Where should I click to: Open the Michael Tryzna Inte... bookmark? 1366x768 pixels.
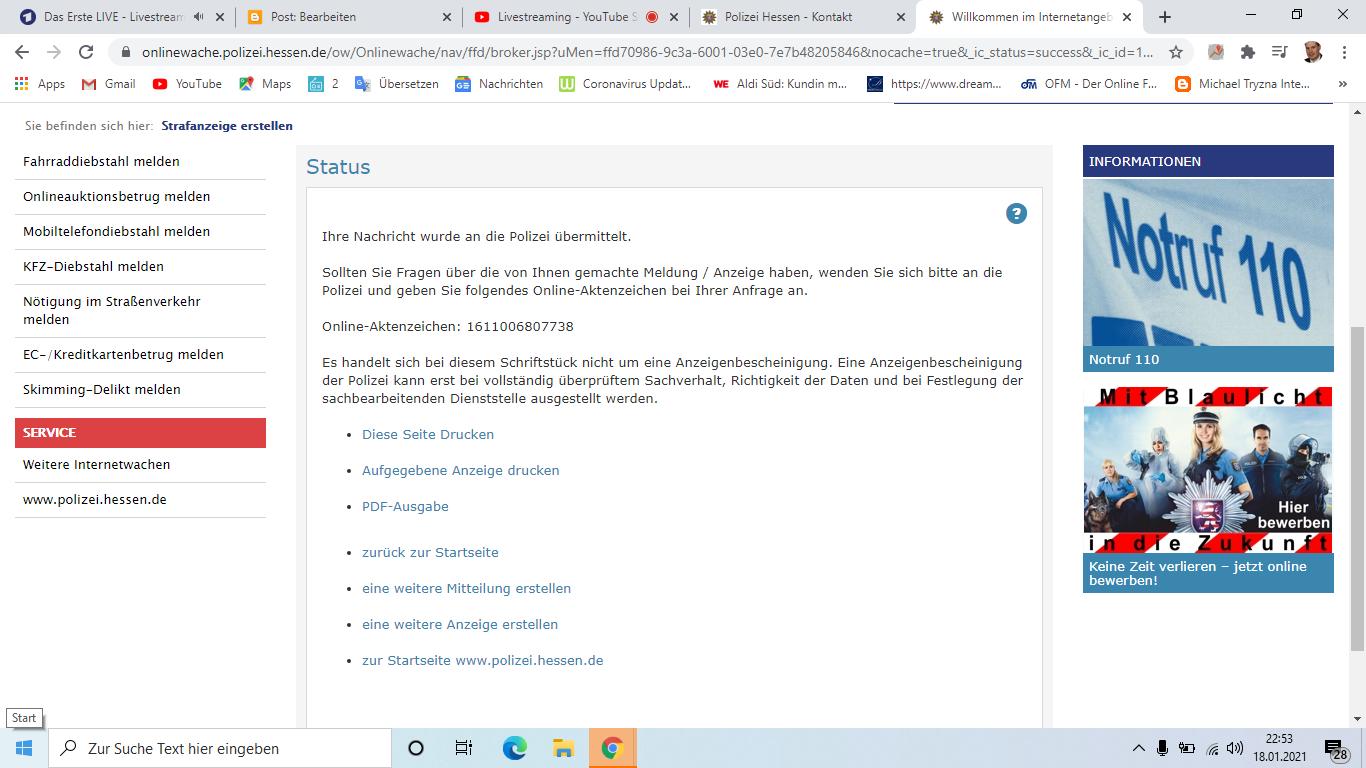[1243, 84]
